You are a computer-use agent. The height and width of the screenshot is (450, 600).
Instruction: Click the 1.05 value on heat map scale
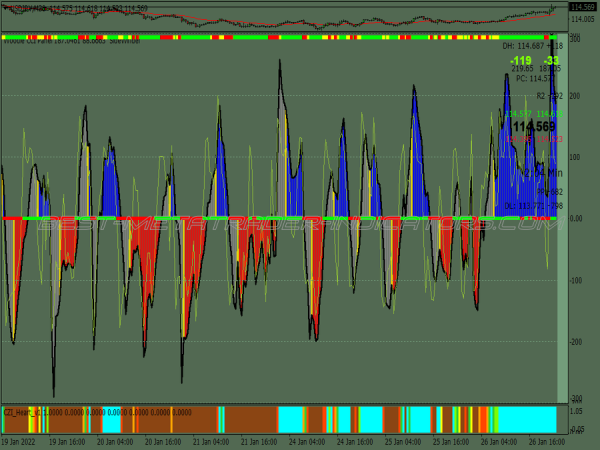(x=579, y=410)
